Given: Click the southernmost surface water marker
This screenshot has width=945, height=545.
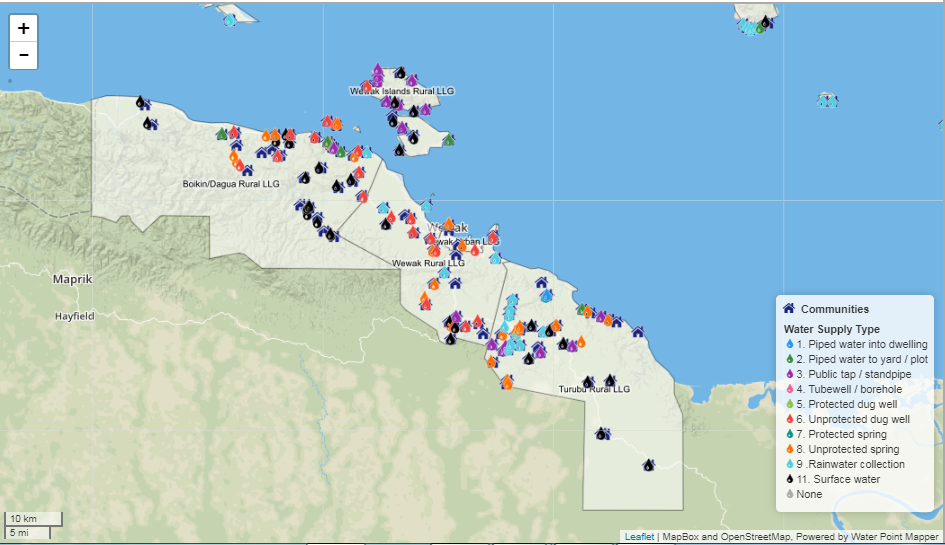Looking at the screenshot, I should [648, 465].
